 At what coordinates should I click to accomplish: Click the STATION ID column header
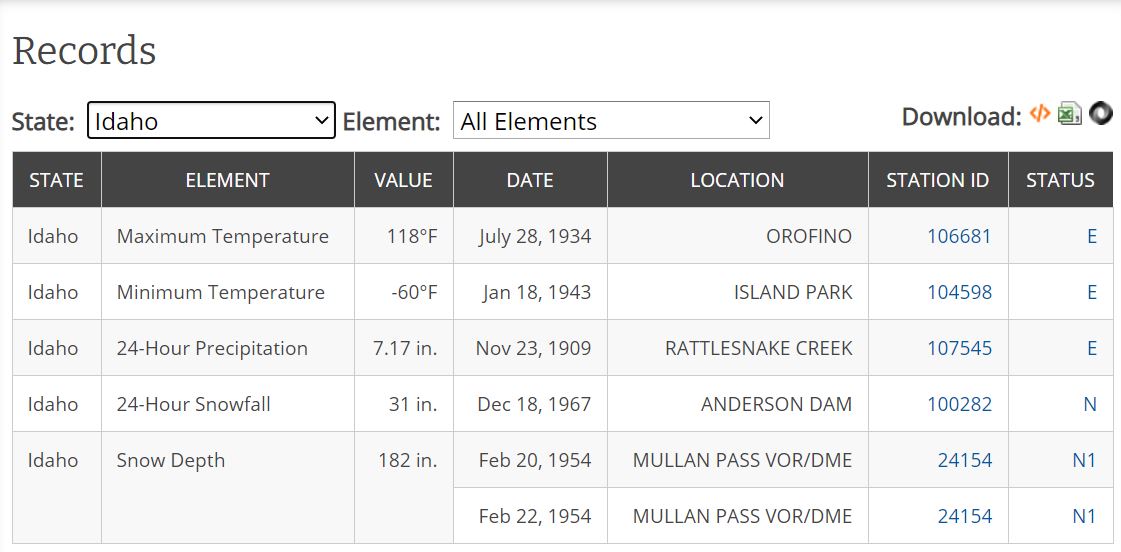point(937,181)
